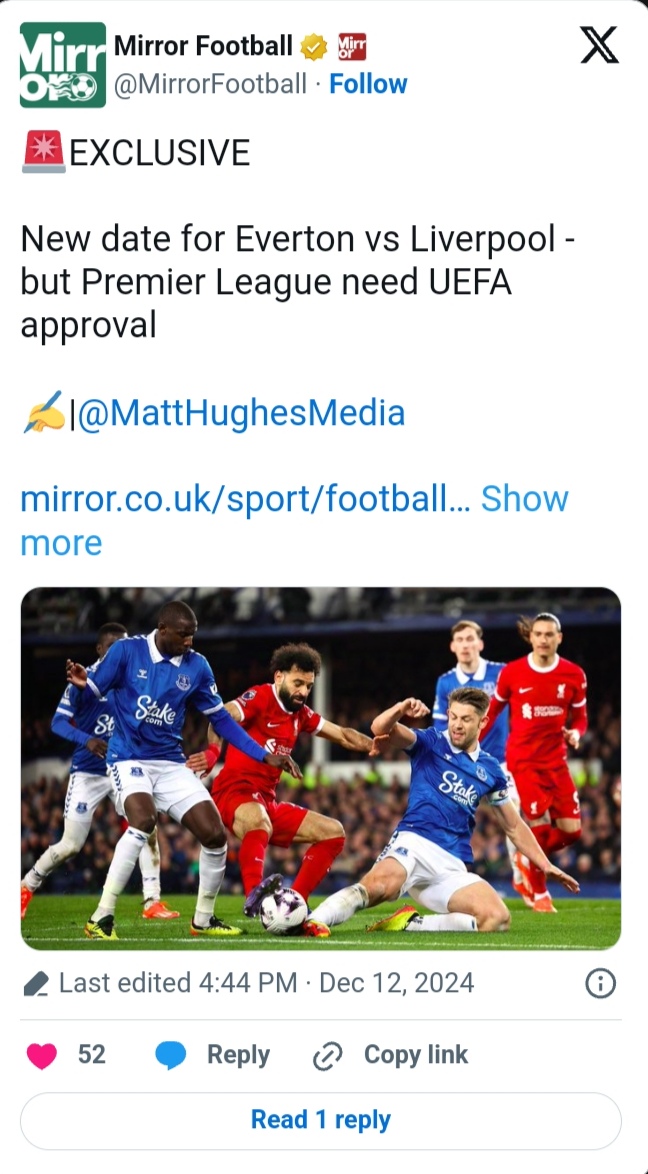This screenshot has height=1174, width=648.
Task: Follow the Mirror Football account
Action: [368, 84]
